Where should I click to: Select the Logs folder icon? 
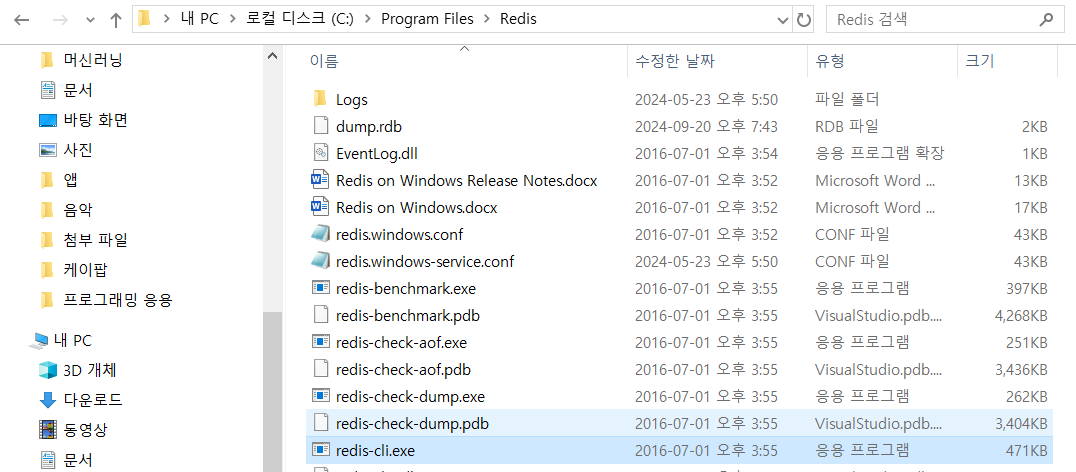[x=320, y=99]
